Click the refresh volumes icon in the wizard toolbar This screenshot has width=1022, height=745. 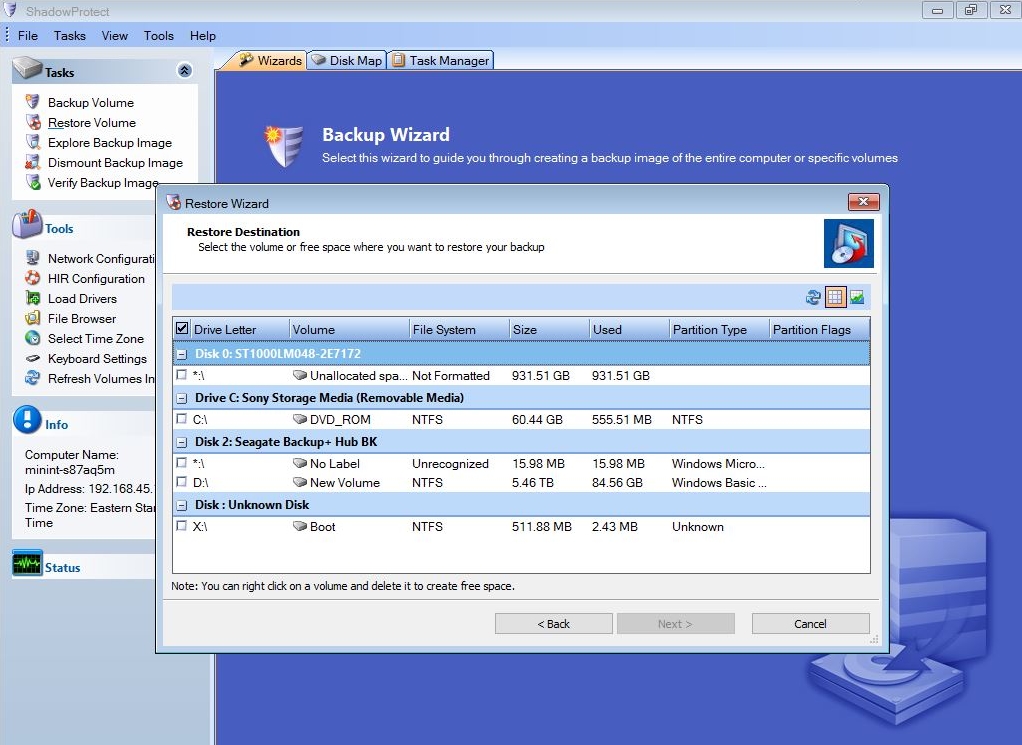(x=813, y=297)
